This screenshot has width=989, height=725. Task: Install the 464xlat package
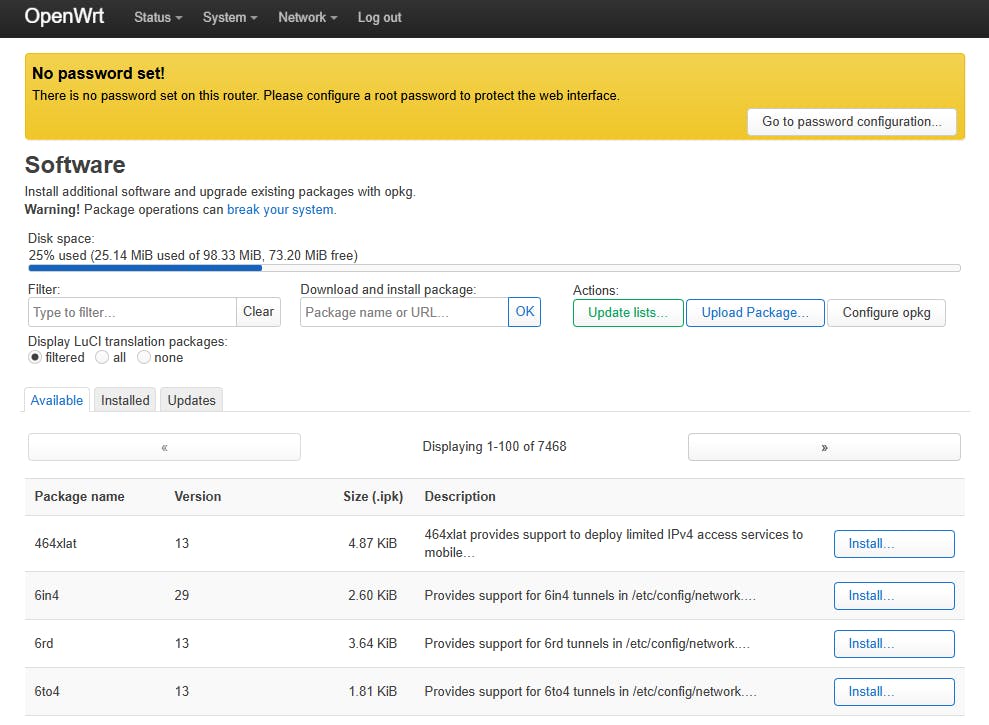pyautogui.click(x=893, y=544)
